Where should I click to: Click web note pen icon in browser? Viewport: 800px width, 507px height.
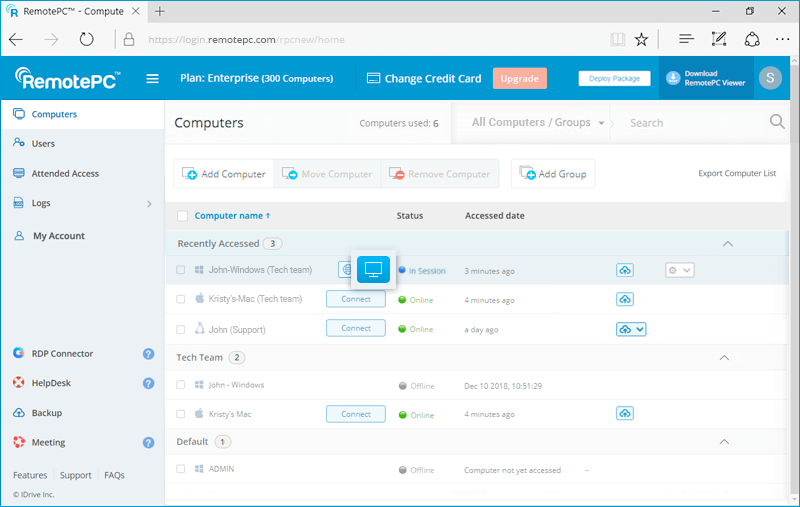pos(719,39)
